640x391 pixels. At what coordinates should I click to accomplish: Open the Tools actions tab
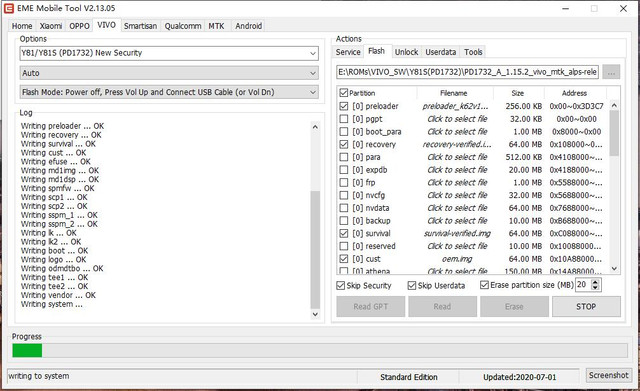pos(473,52)
